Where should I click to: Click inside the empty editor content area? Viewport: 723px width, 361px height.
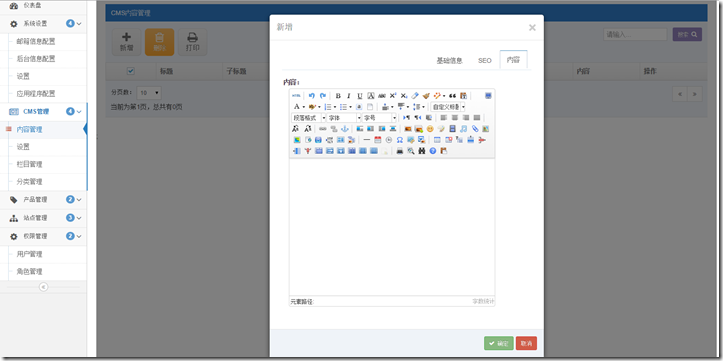[x=392, y=227]
